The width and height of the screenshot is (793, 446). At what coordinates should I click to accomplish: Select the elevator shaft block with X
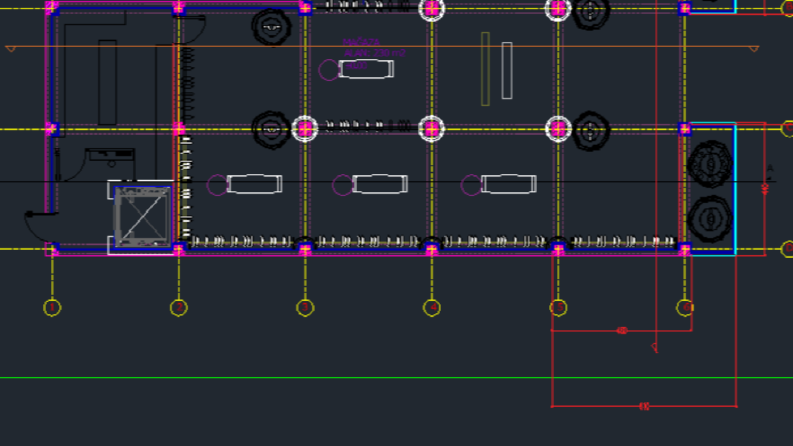(x=143, y=217)
